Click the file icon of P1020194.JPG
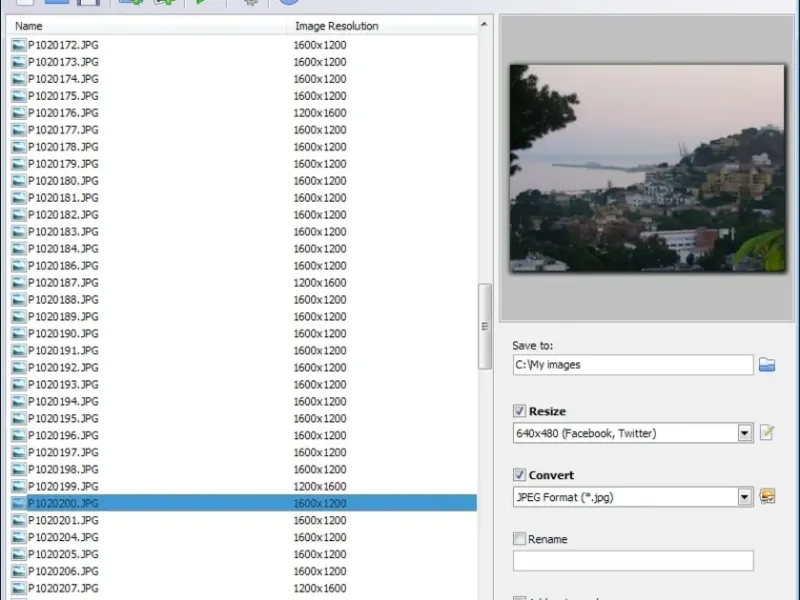This screenshot has width=800, height=600. point(19,402)
